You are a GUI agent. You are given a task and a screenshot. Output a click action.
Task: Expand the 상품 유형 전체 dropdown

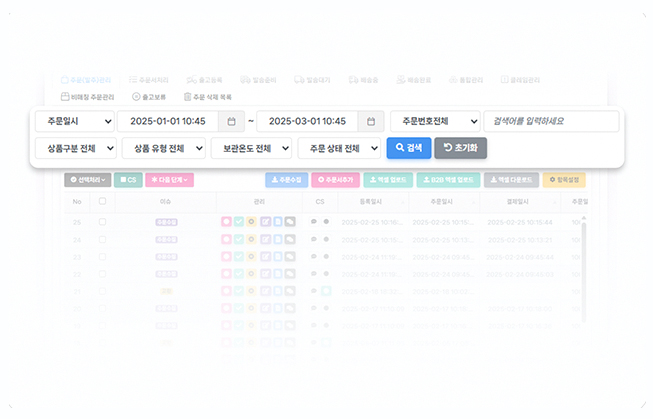click(164, 148)
